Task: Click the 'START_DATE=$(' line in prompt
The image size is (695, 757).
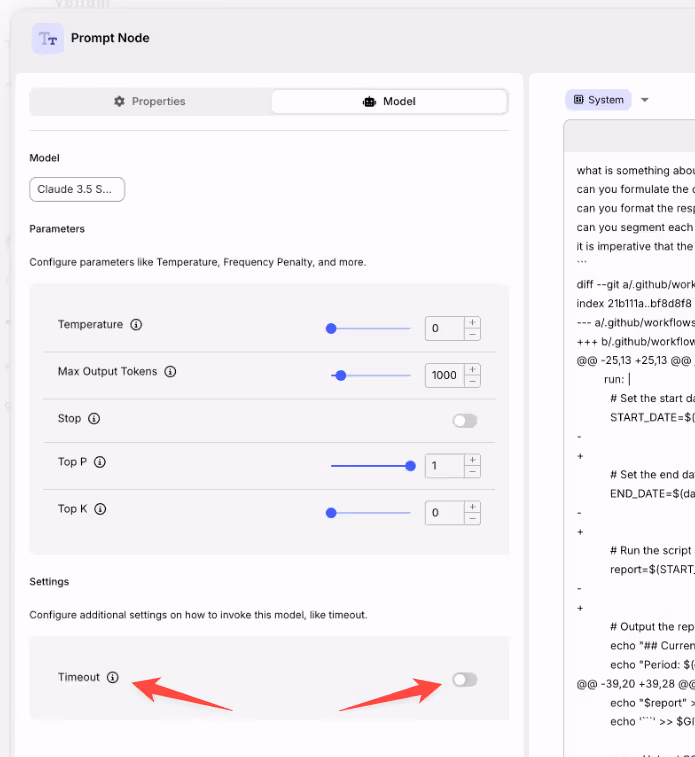Action: tap(652, 418)
